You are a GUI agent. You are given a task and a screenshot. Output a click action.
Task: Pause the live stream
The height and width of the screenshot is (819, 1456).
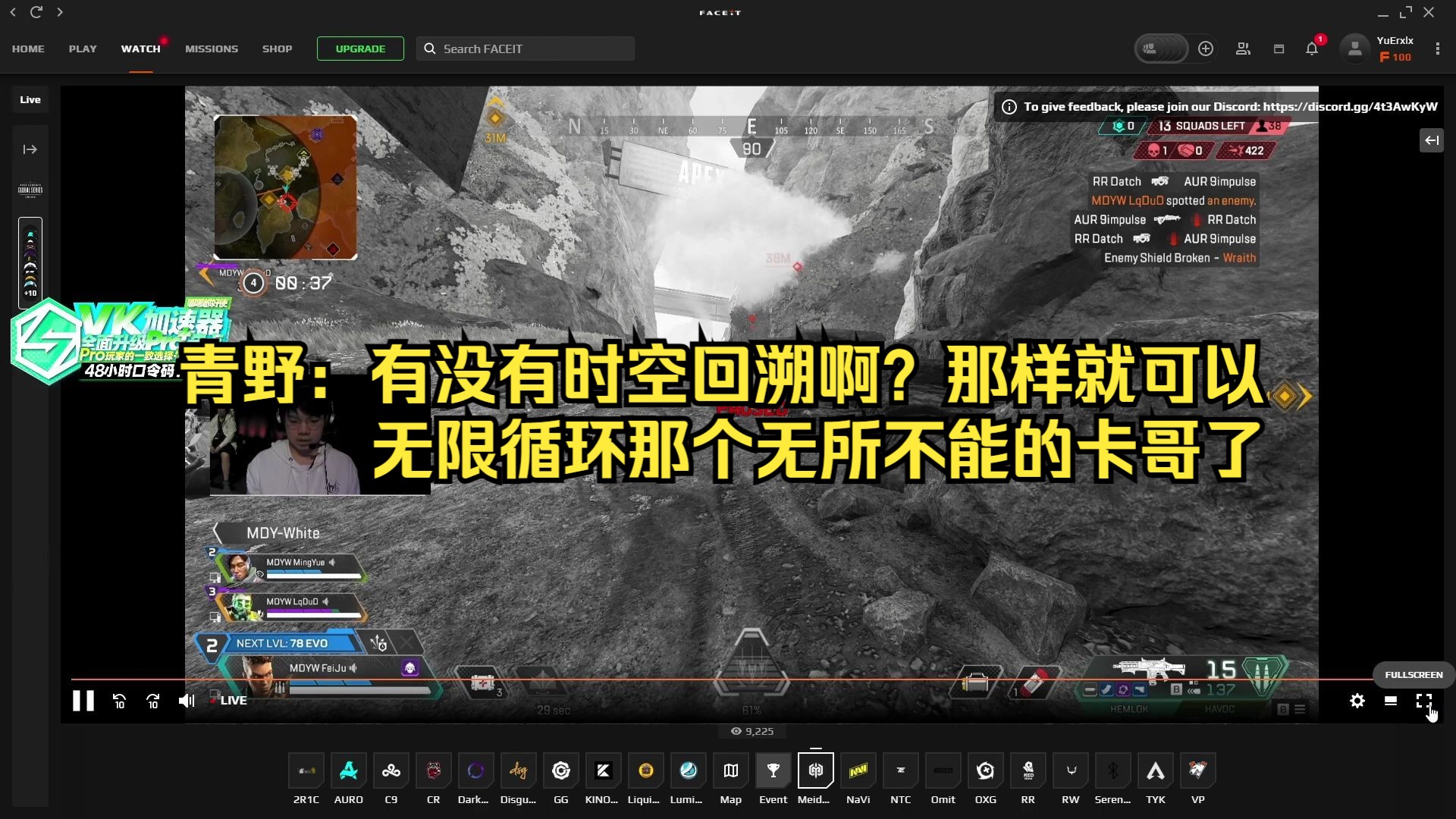[83, 701]
